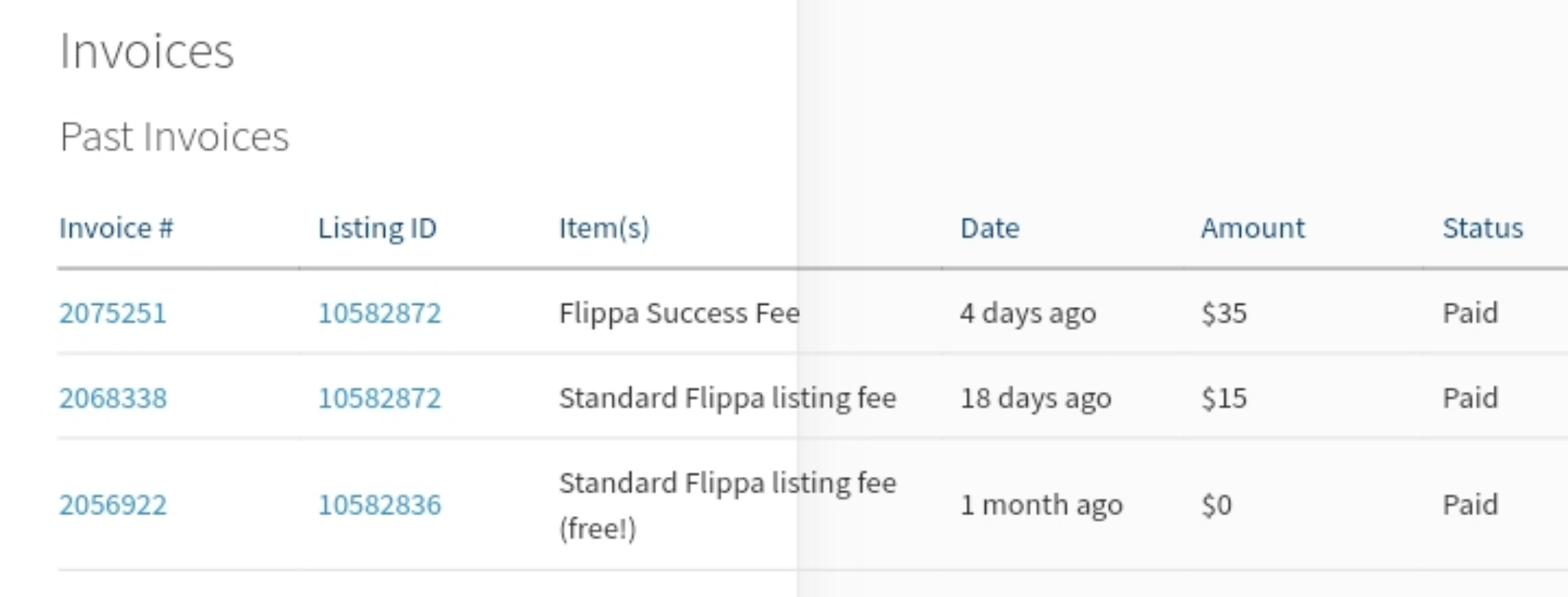
Task: Click the Past Invoices heading
Action: click(x=174, y=137)
